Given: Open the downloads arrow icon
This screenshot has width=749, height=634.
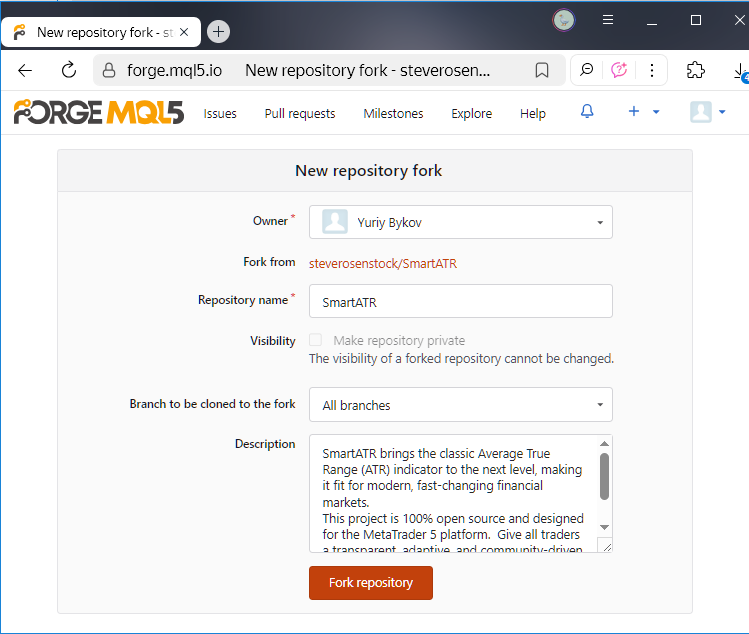Looking at the screenshot, I should pos(740,71).
